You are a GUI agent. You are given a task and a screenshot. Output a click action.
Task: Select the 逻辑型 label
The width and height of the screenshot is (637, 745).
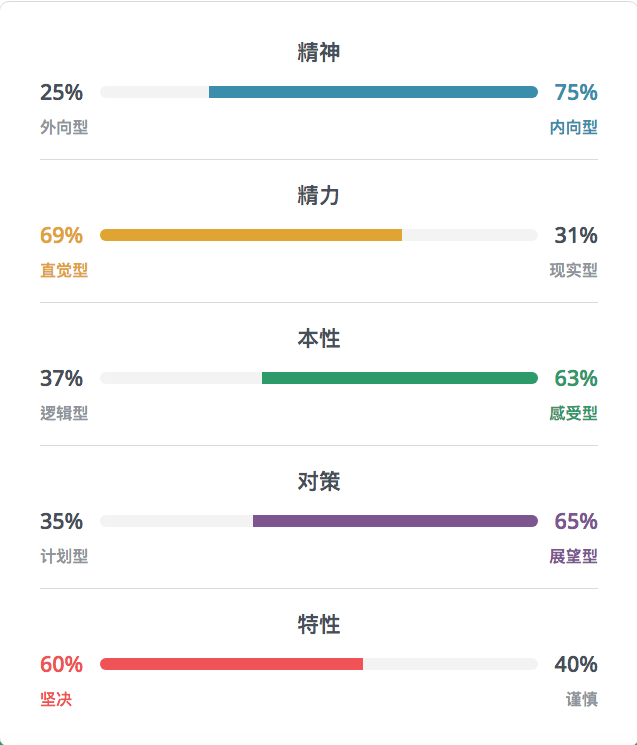(x=64, y=413)
